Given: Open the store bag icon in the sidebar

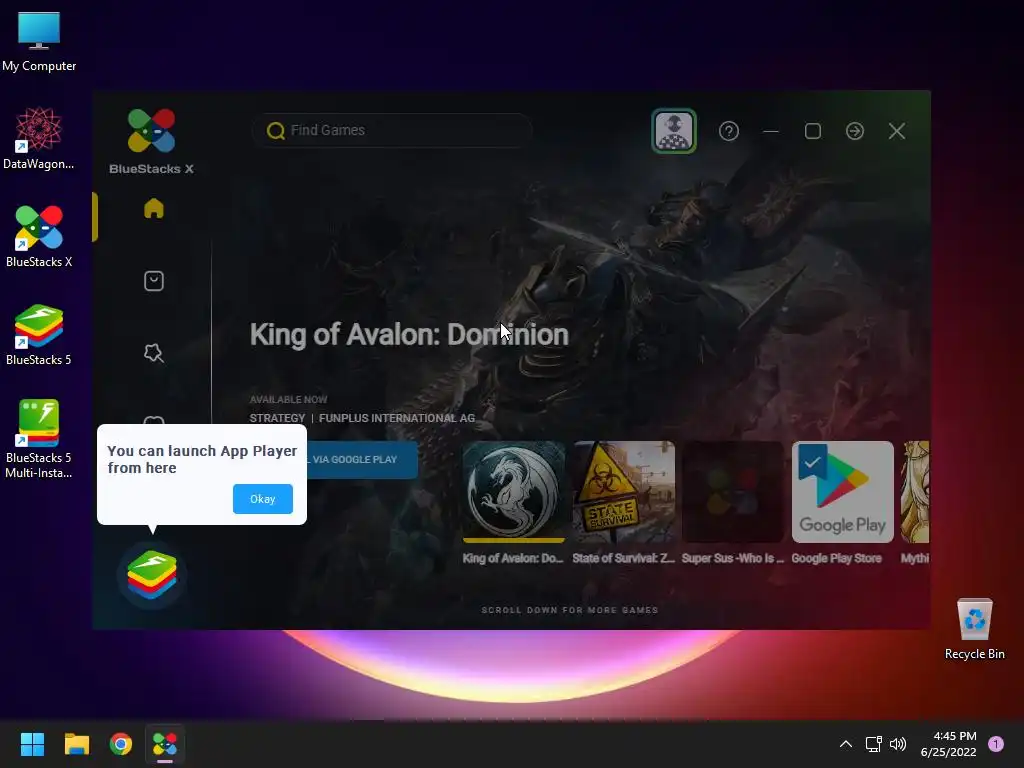Looking at the screenshot, I should click(153, 281).
